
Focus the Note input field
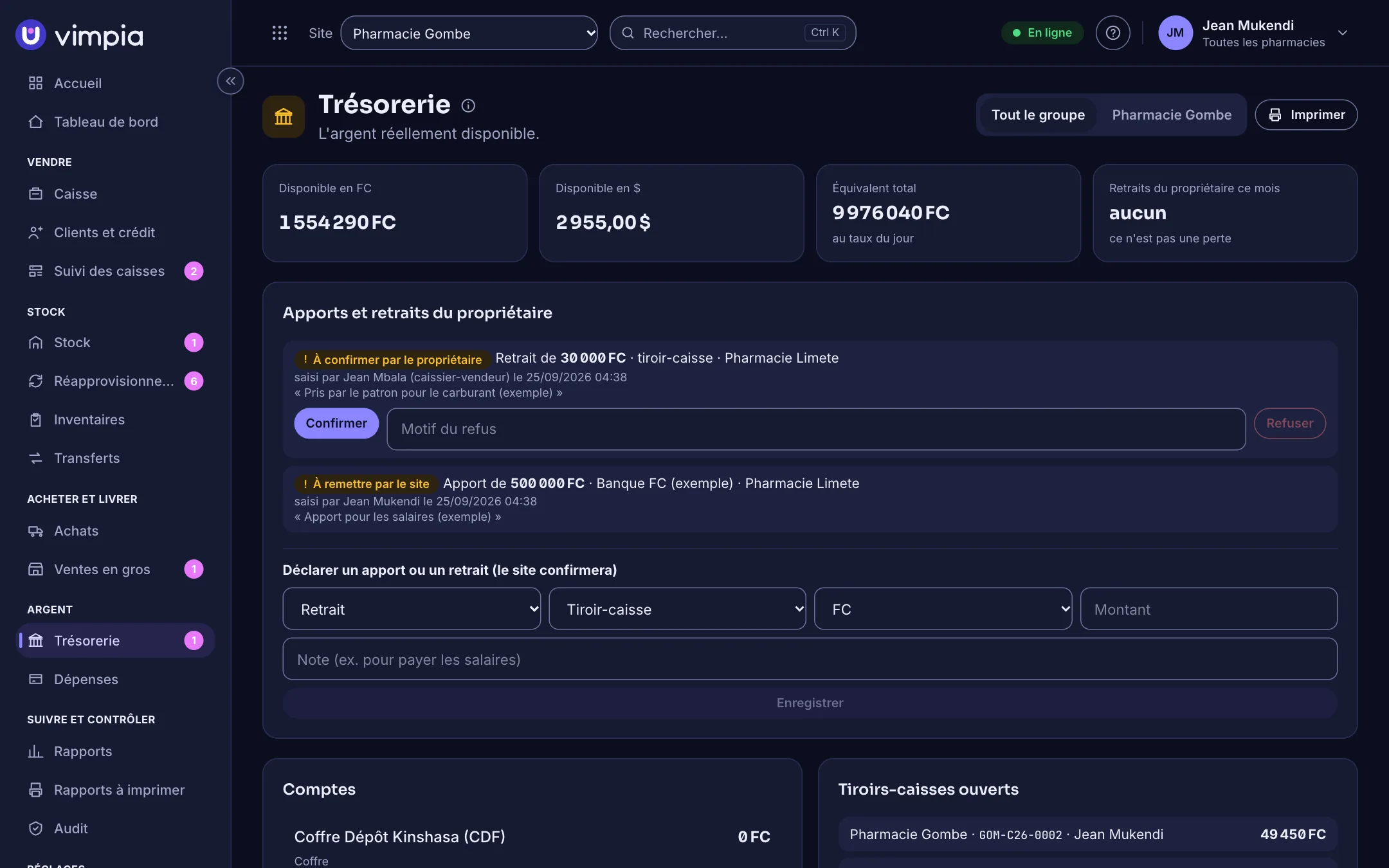[x=810, y=659]
